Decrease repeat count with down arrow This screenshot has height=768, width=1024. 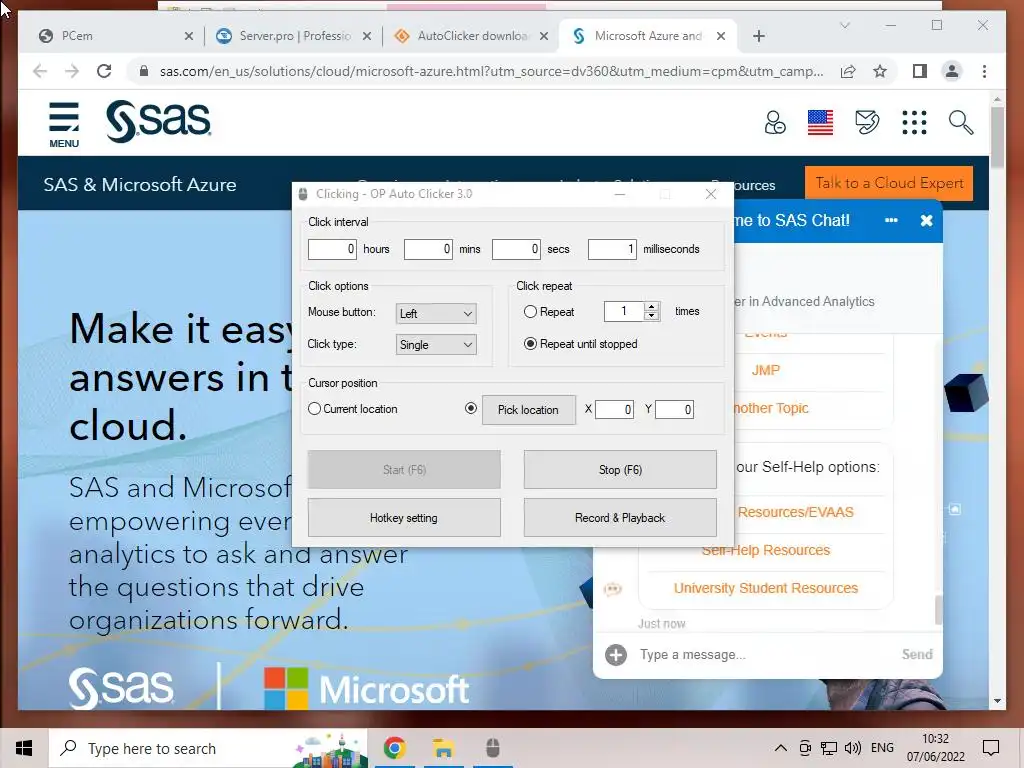pos(651,316)
